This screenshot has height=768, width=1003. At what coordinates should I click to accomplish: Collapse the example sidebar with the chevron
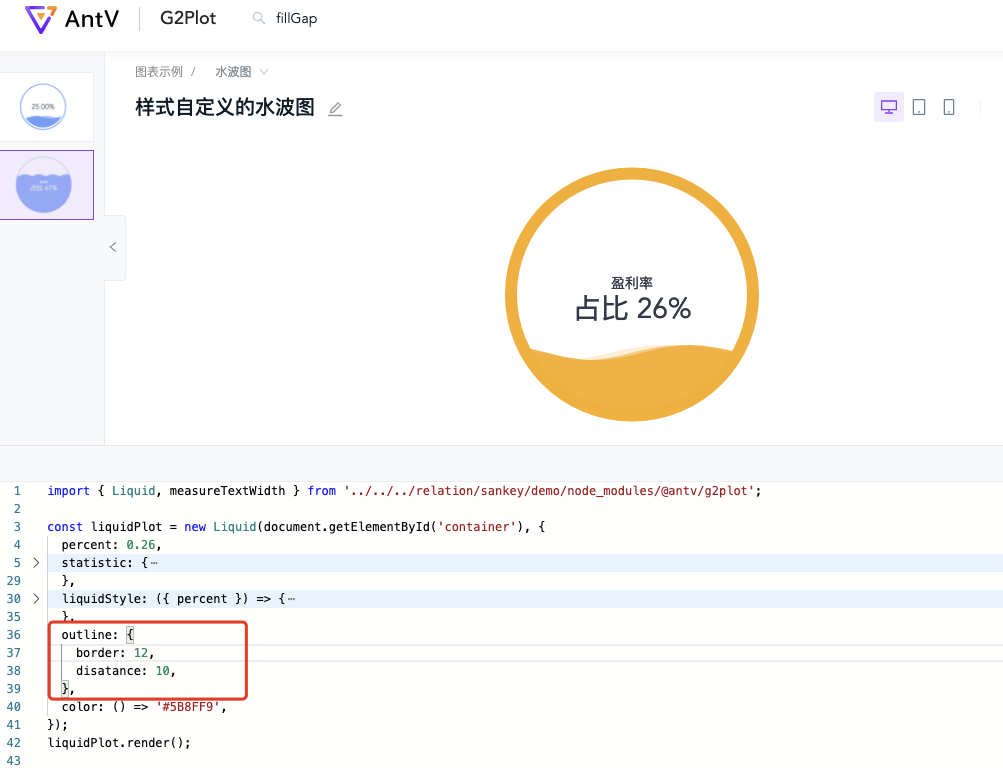[112, 247]
